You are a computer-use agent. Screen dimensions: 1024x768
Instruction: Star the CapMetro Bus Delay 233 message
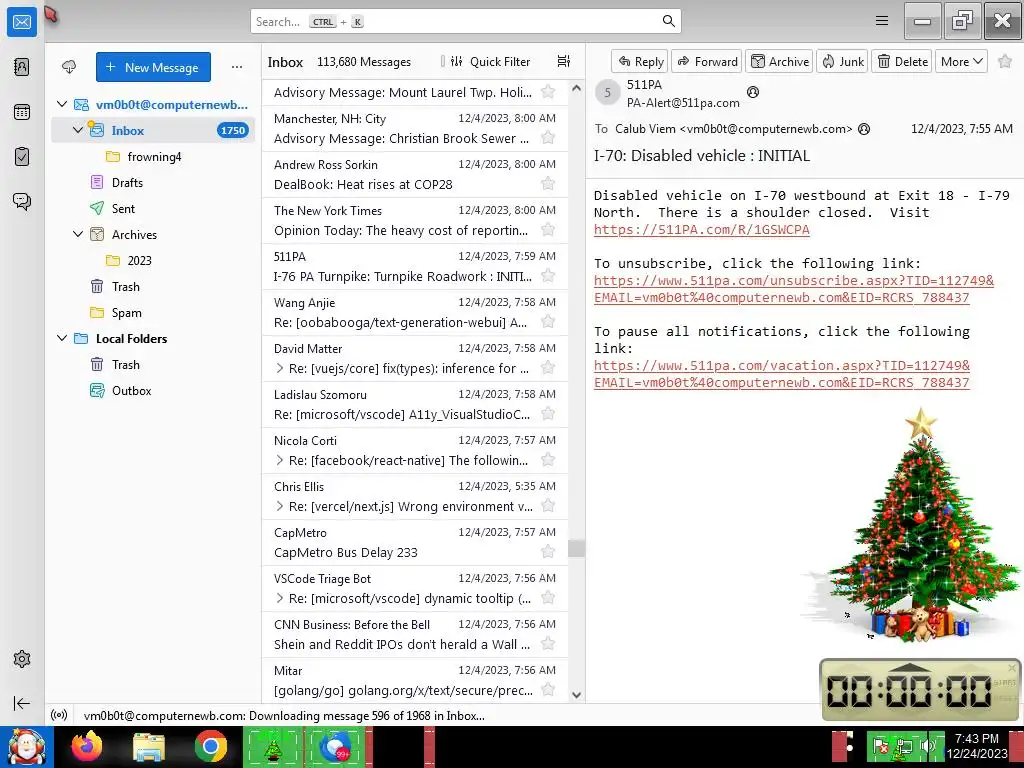(x=548, y=552)
